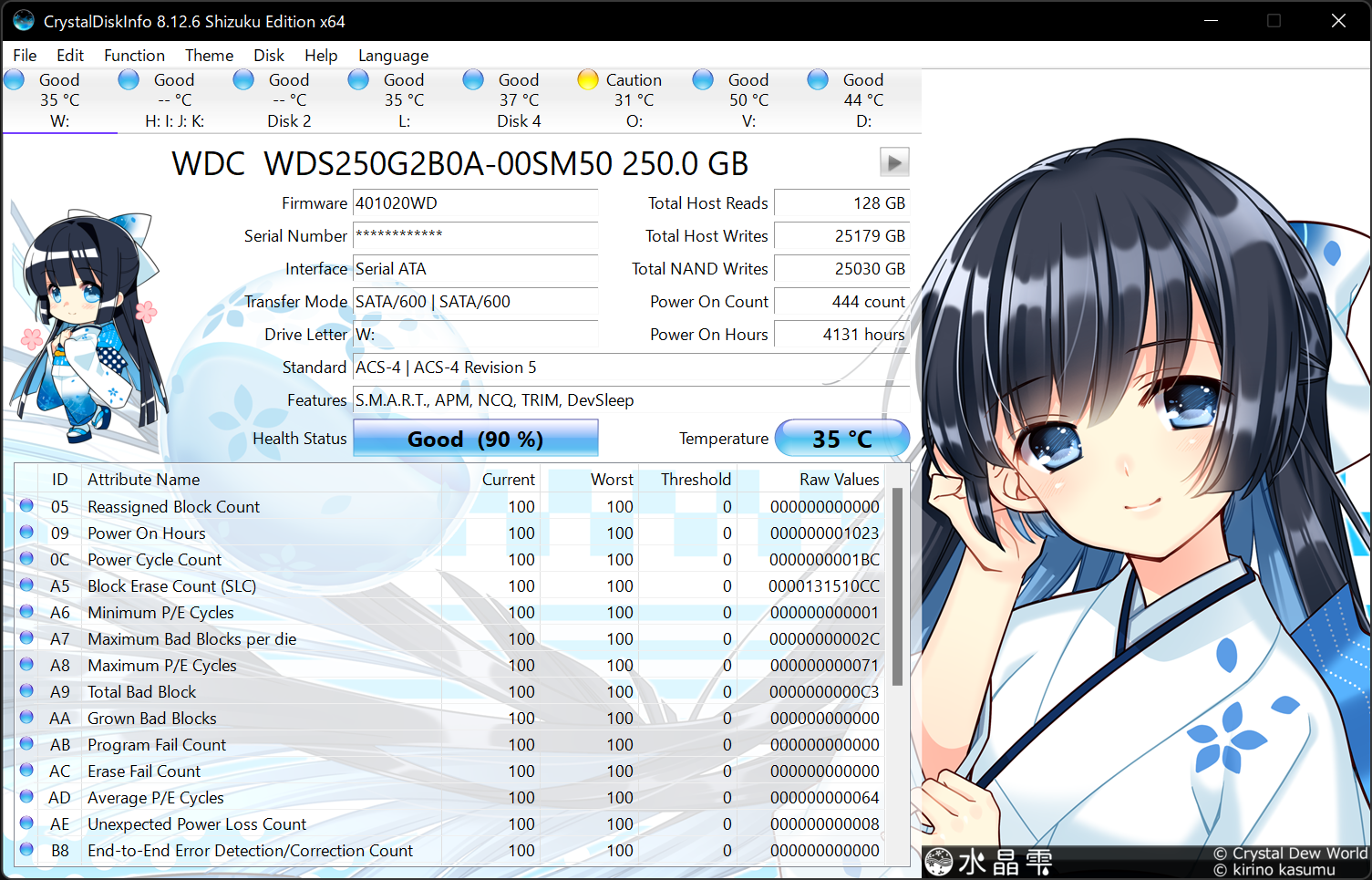Click the ID column header
The image size is (1372, 880).
[x=60, y=480]
